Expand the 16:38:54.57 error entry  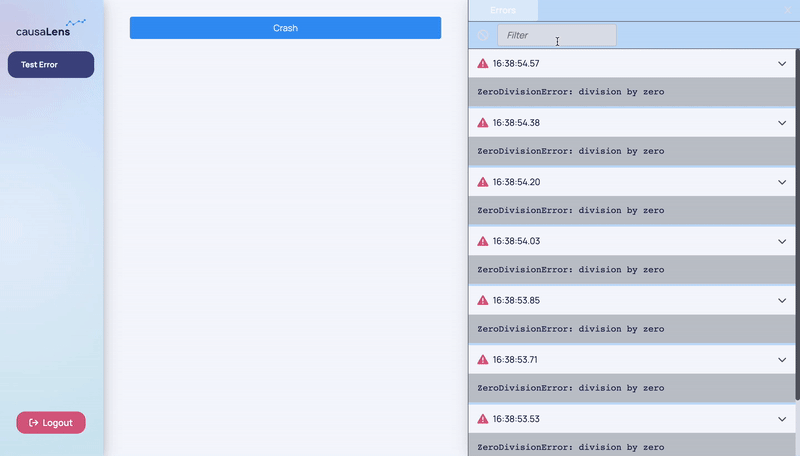(782, 64)
